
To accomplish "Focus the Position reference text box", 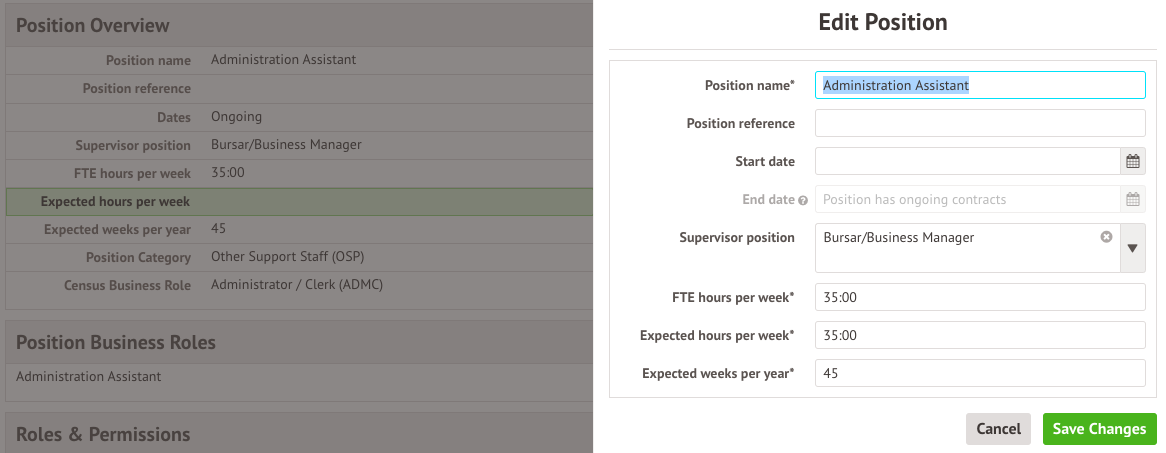I will tap(980, 123).
